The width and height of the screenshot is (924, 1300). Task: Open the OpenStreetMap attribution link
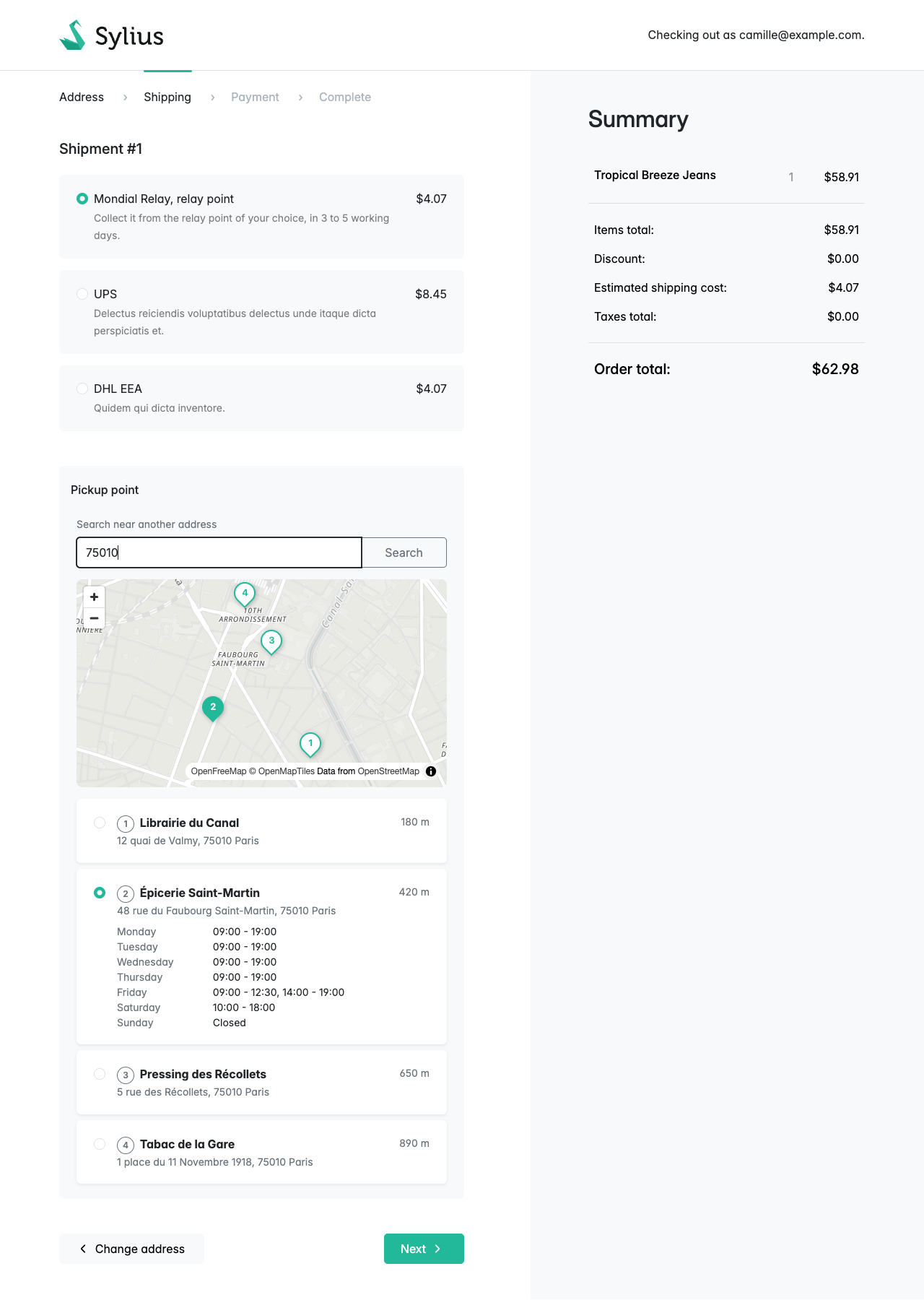pos(388,771)
